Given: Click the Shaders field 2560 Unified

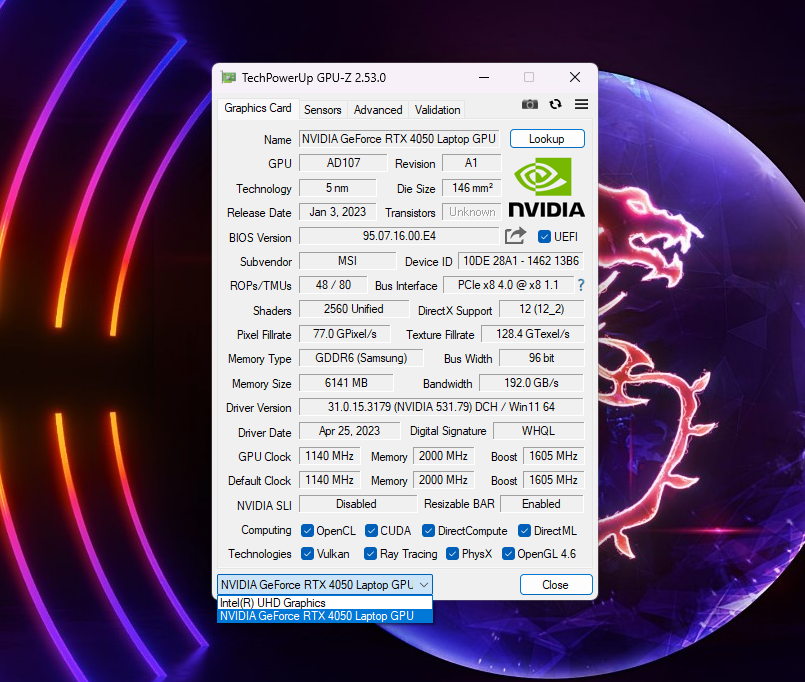Looking at the screenshot, I should [354, 309].
